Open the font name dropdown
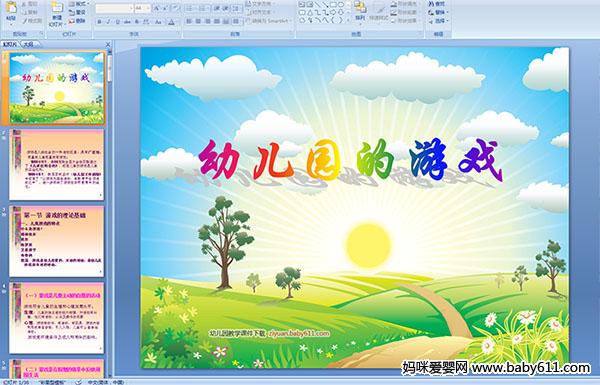 coord(131,8)
